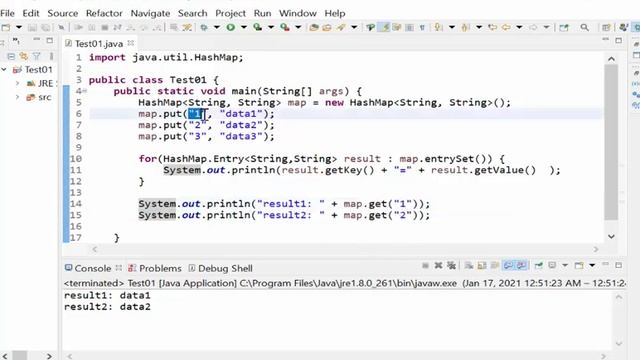
Task: Click the Open Task icon in toolbar
Action: point(327,27)
